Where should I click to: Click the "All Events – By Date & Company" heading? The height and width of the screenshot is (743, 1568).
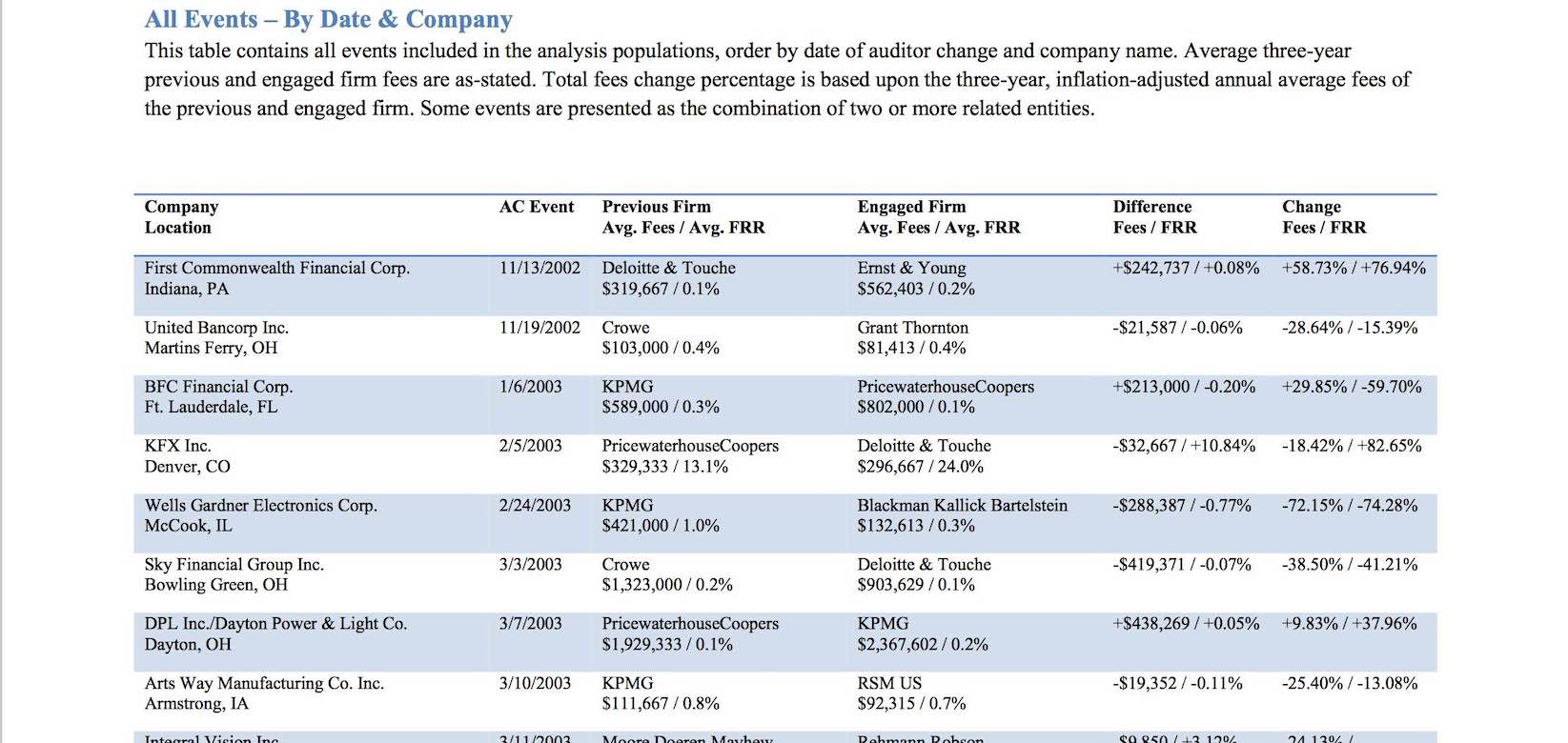[x=328, y=20]
